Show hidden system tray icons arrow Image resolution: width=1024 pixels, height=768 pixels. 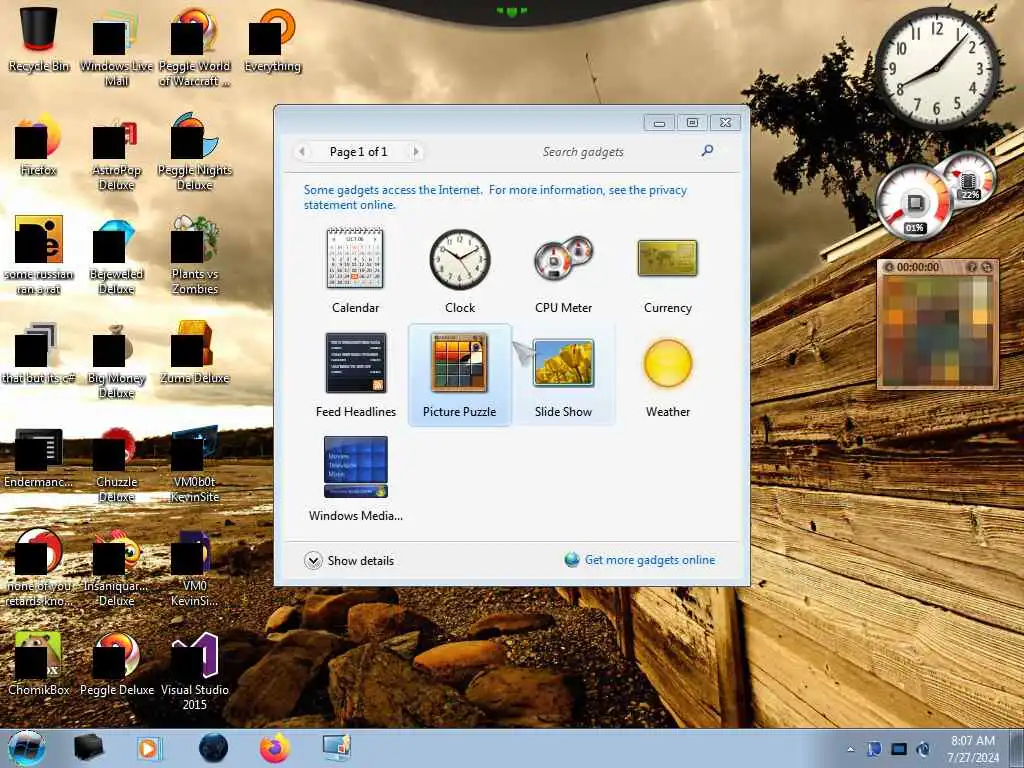pyautogui.click(x=850, y=749)
